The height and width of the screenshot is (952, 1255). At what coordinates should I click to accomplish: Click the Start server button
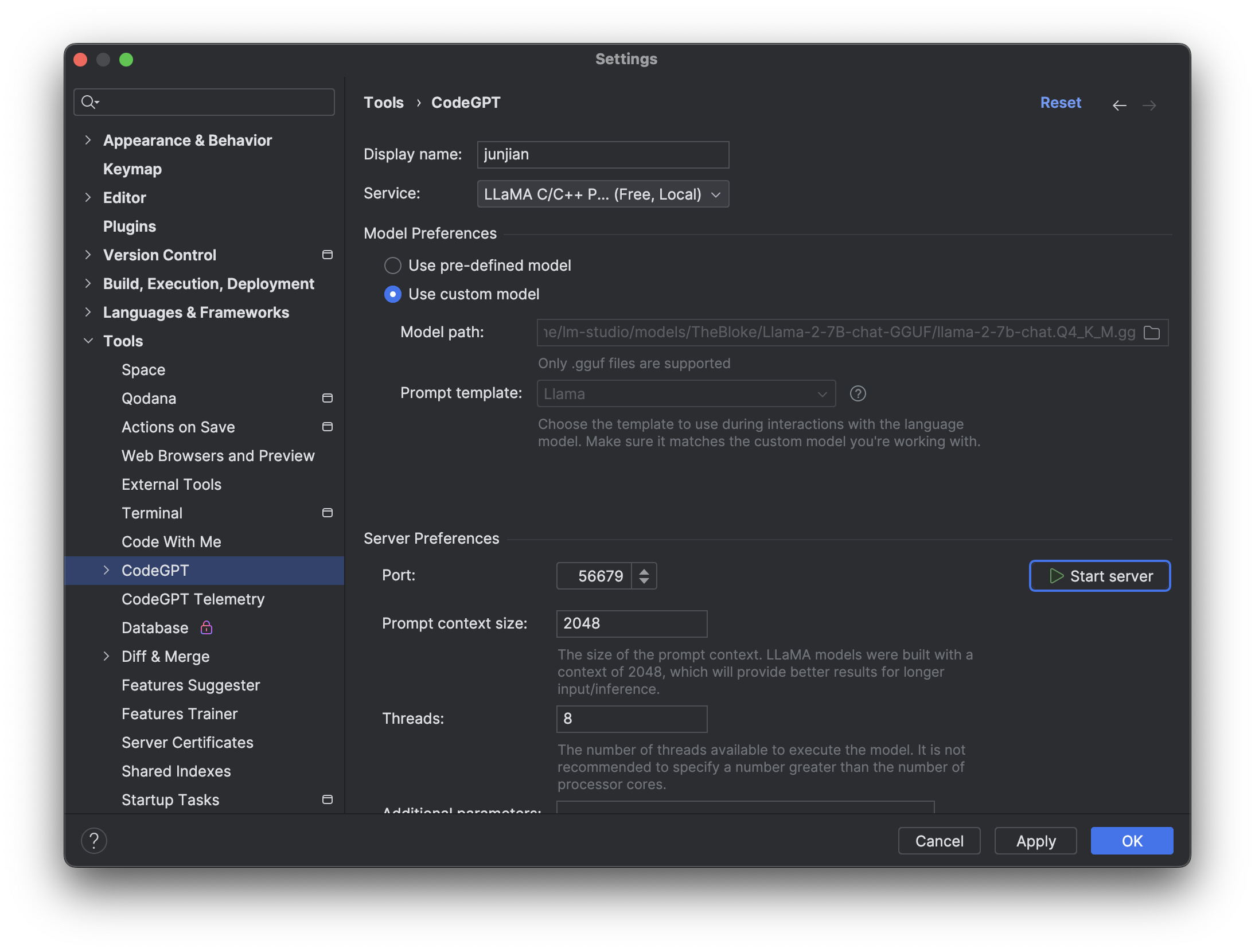[x=1100, y=576]
